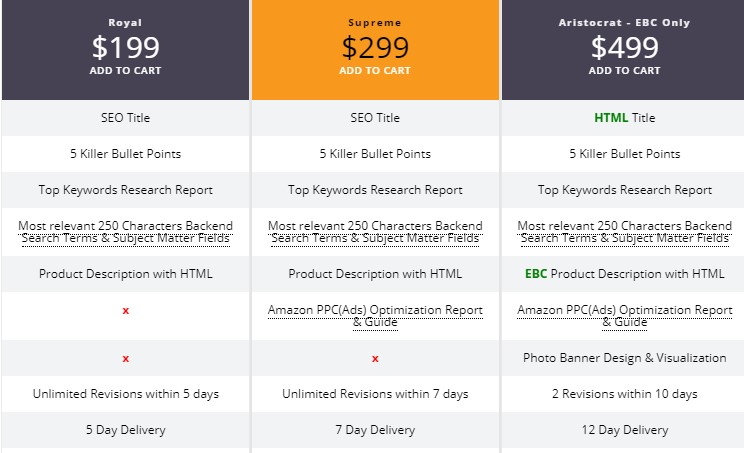The width and height of the screenshot is (744, 453).
Task: Select the Supreme plan heading
Action: pos(375,22)
